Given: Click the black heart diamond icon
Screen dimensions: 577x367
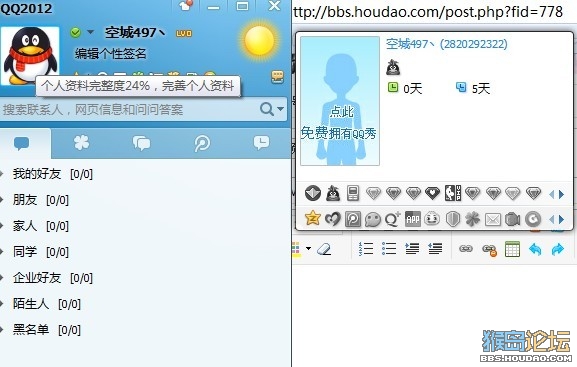Looking at the screenshot, I should coord(432,193).
